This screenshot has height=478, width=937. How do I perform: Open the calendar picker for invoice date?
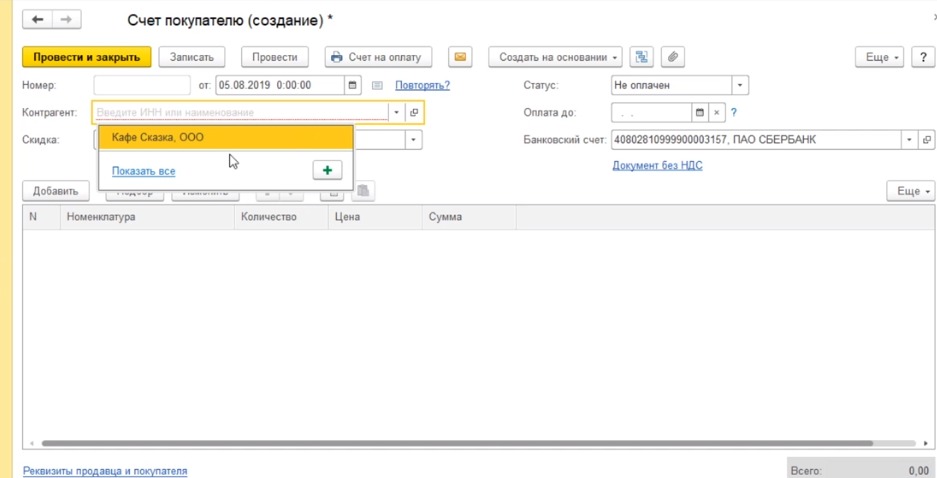353,86
